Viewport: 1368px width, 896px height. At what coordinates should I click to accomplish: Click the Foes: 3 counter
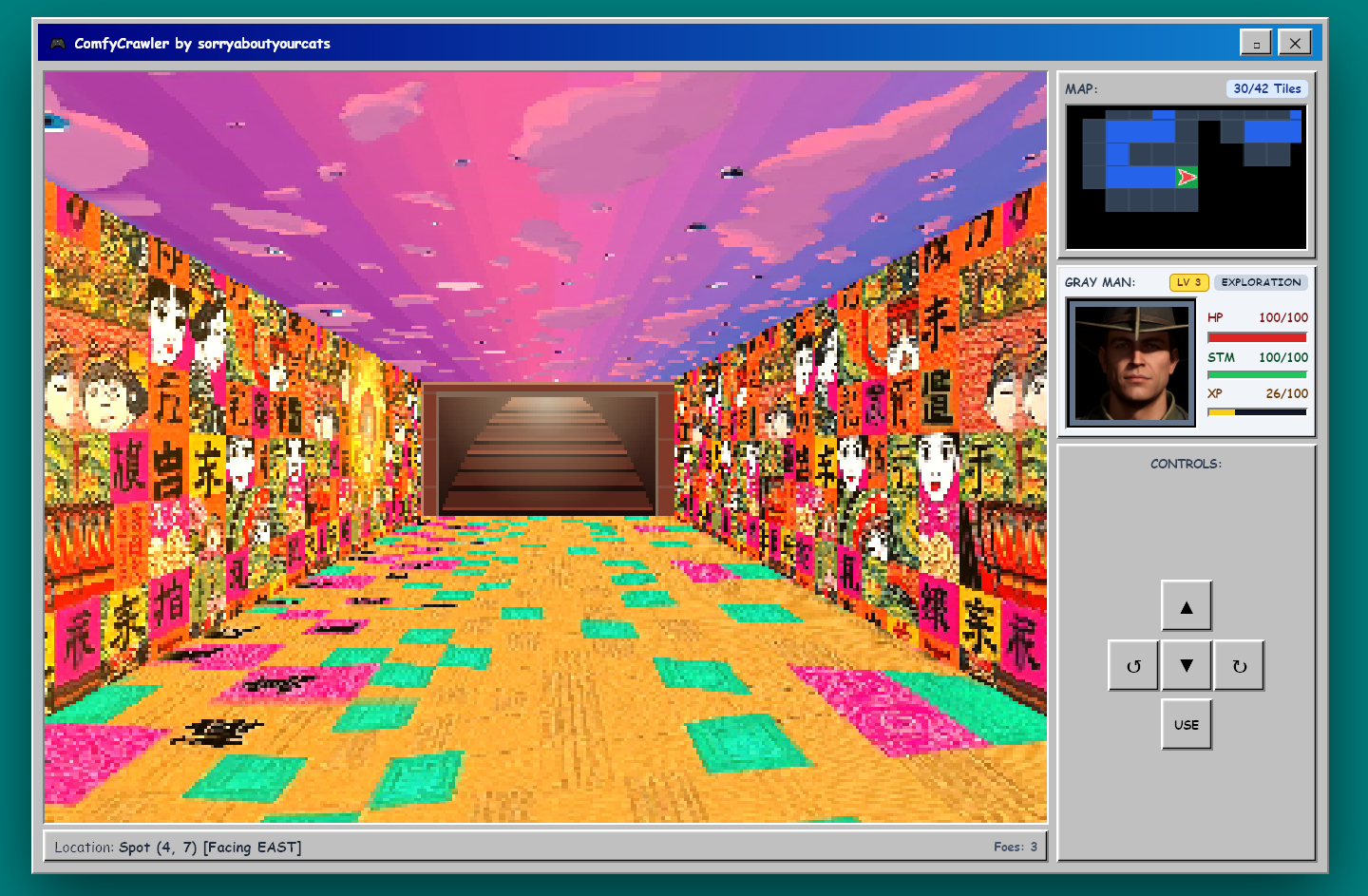pyautogui.click(x=1016, y=847)
